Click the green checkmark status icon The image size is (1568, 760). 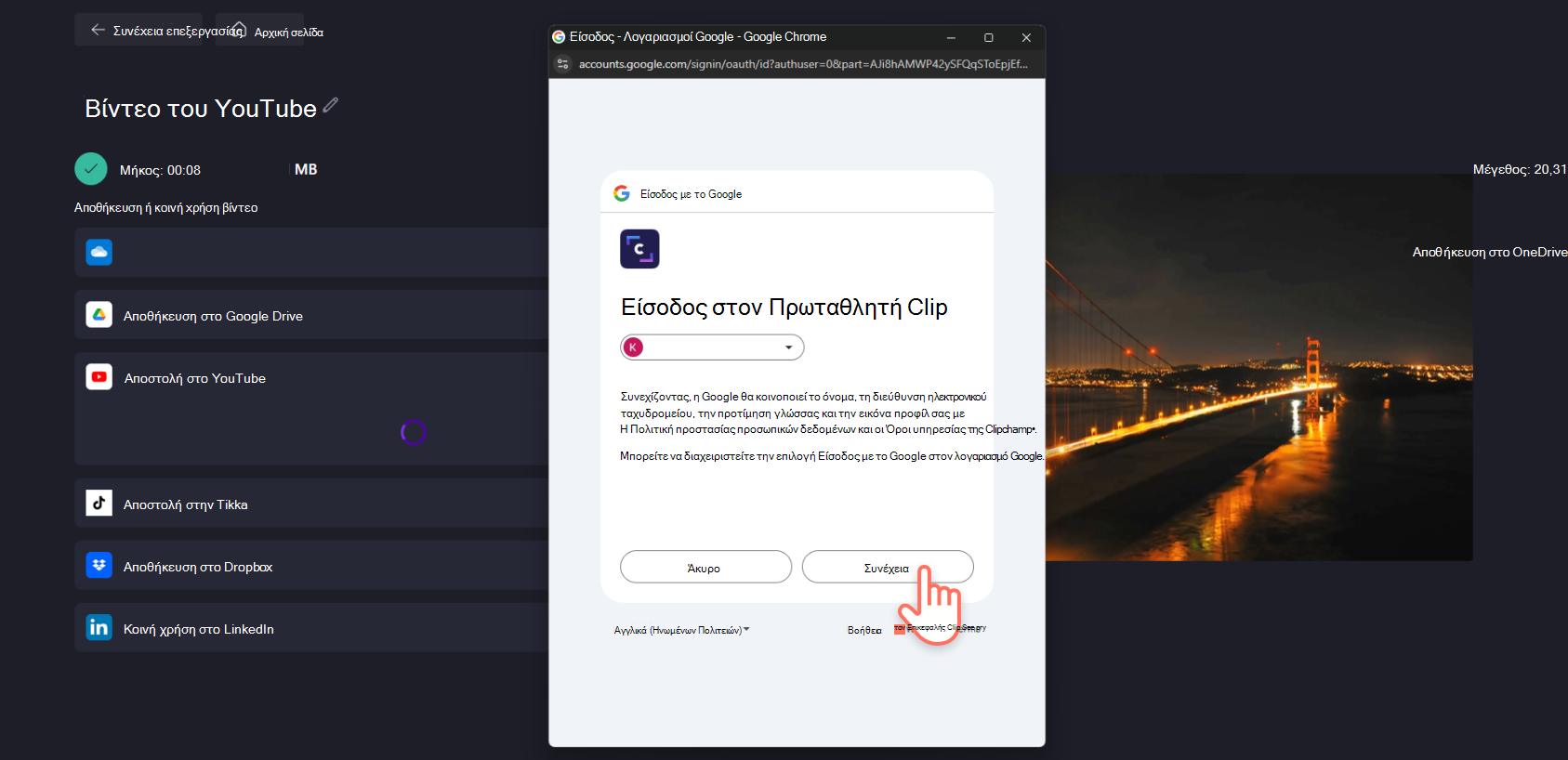point(91,169)
